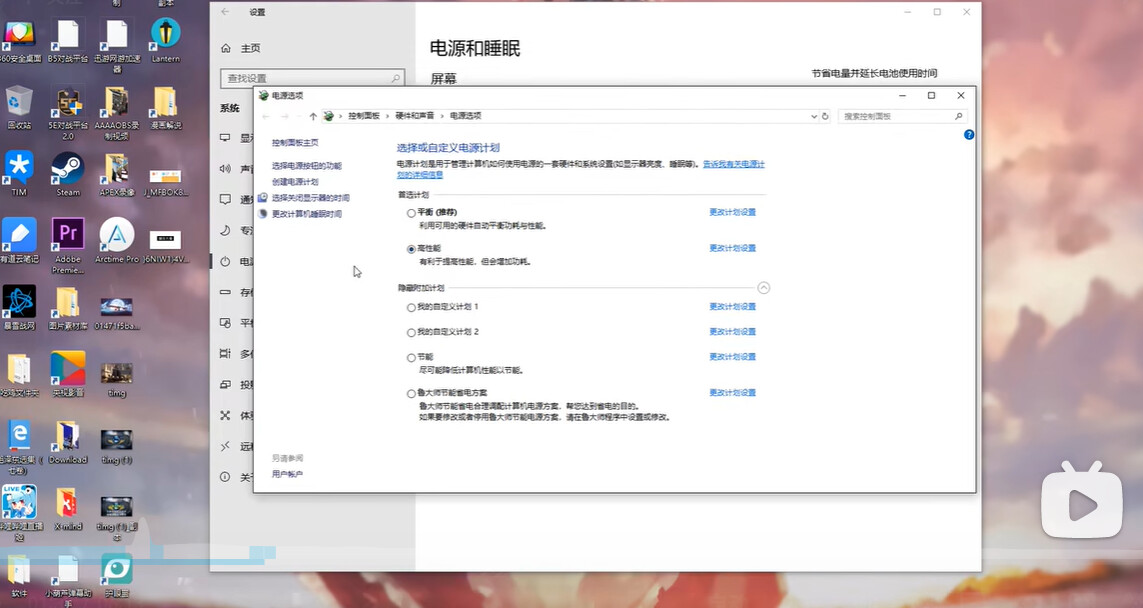Click the 搜索控制面板 search field
1143x608 pixels.
point(902,116)
